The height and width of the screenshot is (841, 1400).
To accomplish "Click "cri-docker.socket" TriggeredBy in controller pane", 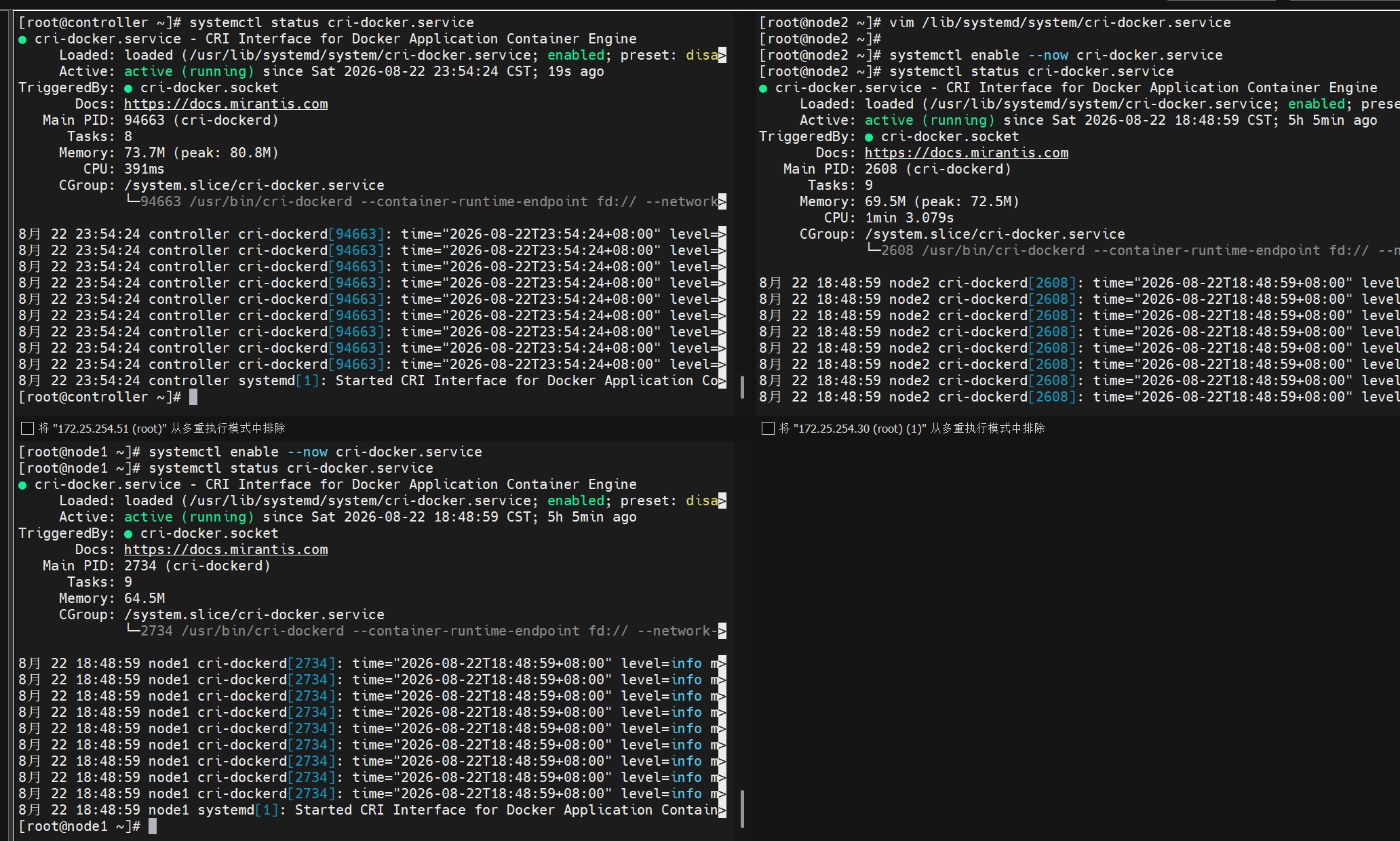I will click(210, 87).
